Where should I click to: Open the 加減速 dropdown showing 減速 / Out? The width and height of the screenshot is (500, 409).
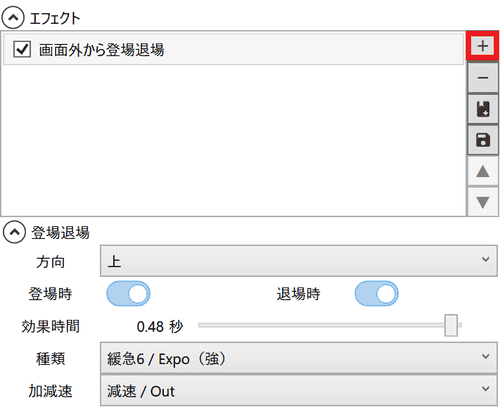299,391
